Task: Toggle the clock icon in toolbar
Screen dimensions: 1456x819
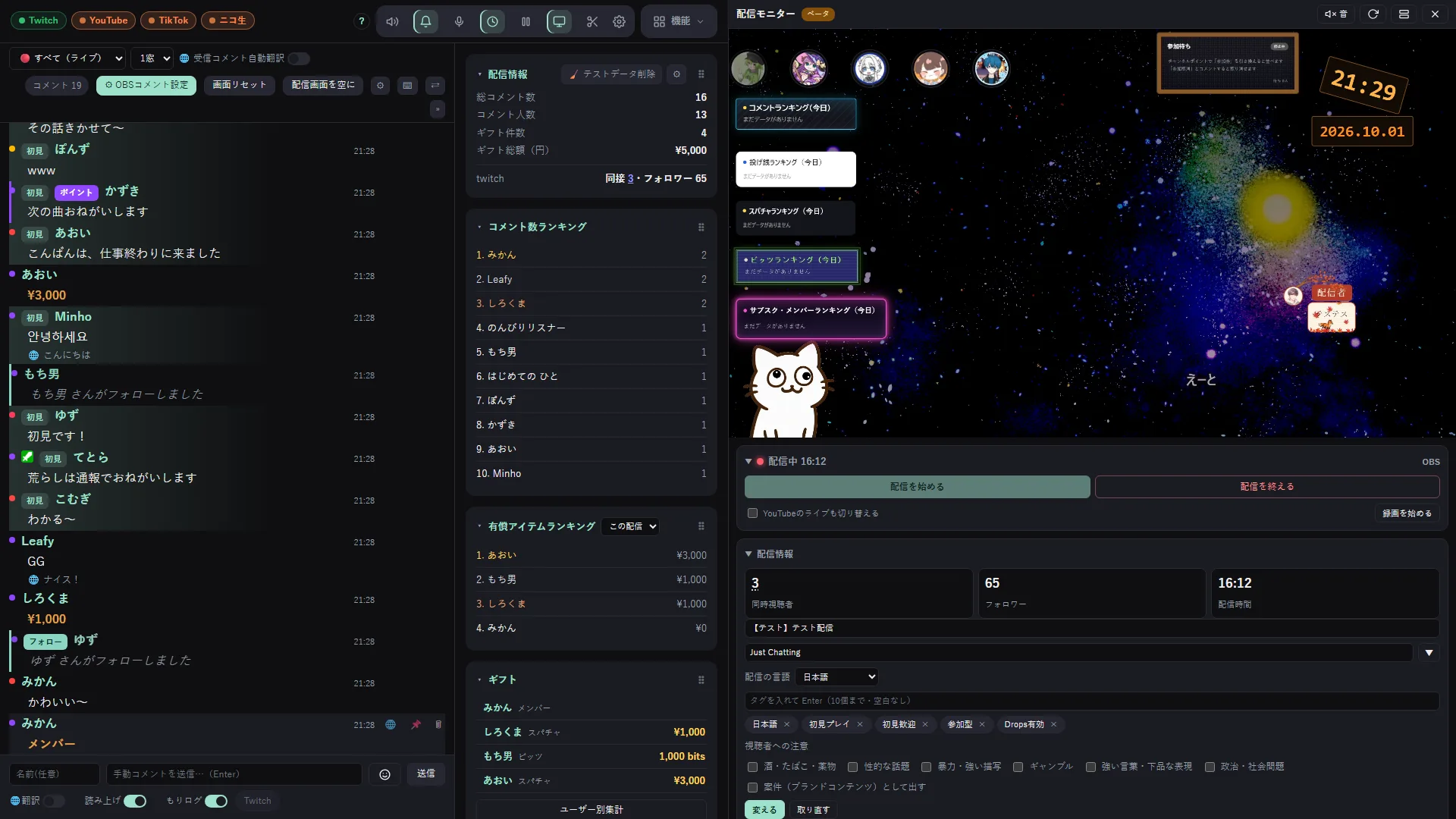Action: click(x=492, y=21)
